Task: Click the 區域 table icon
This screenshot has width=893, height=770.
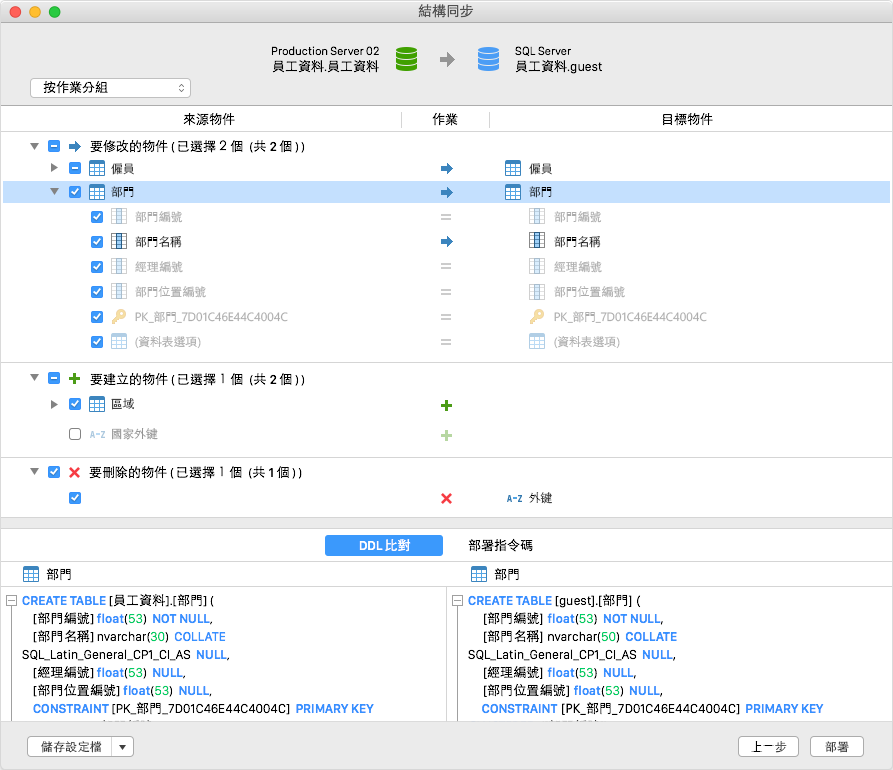Action: click(97, 404)
